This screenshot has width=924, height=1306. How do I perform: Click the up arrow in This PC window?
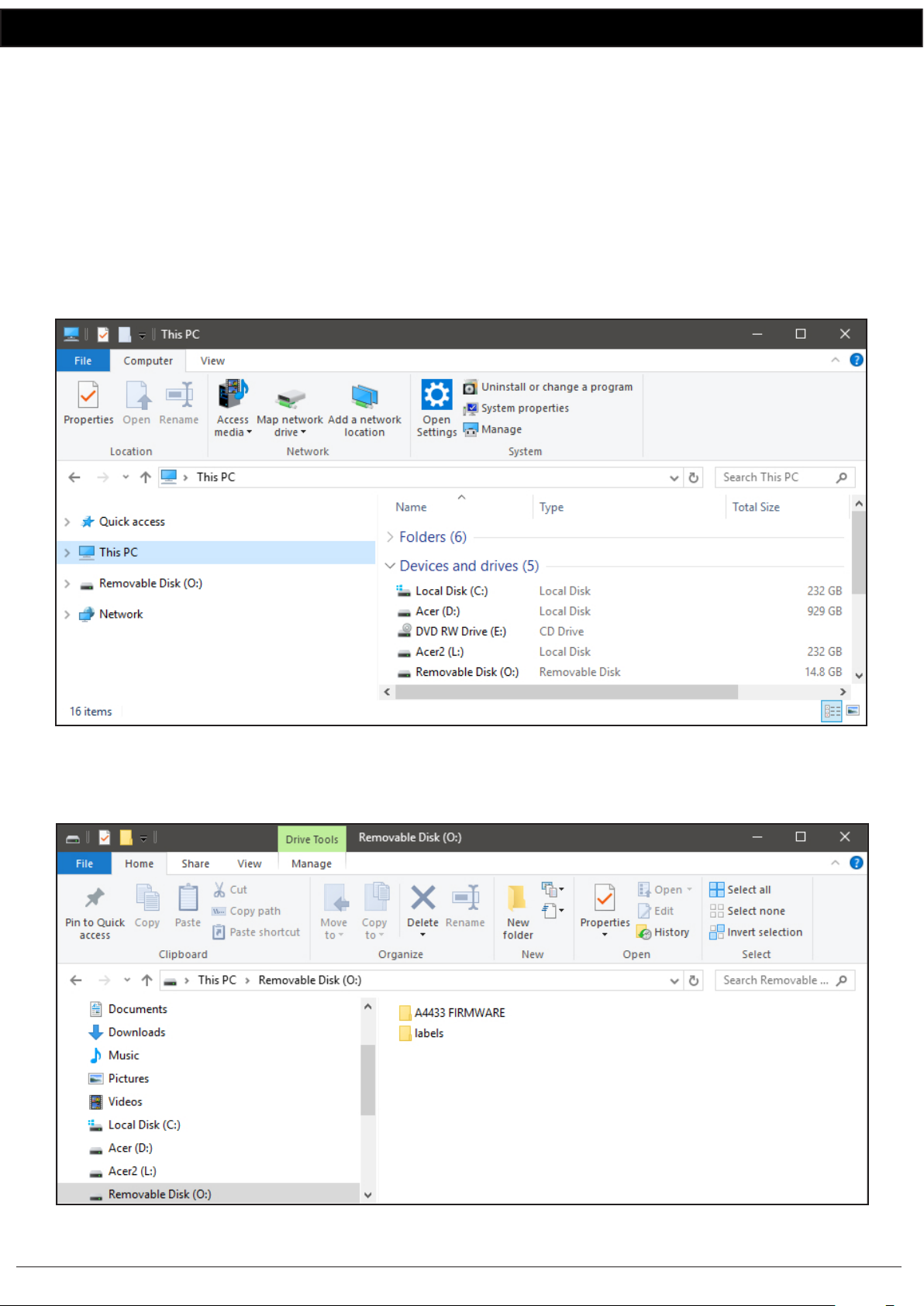146,477
